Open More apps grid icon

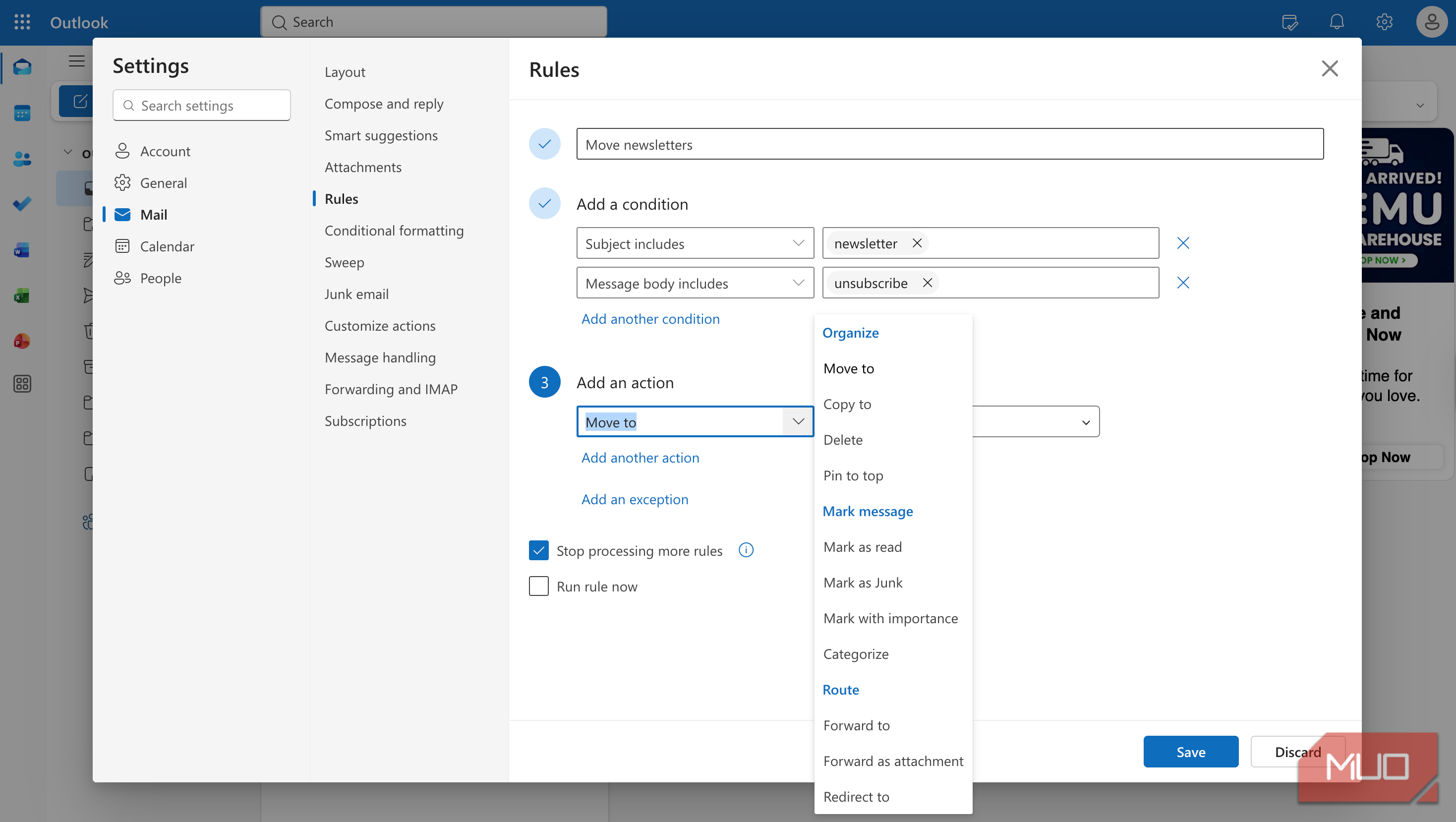[x=22, y=384]
